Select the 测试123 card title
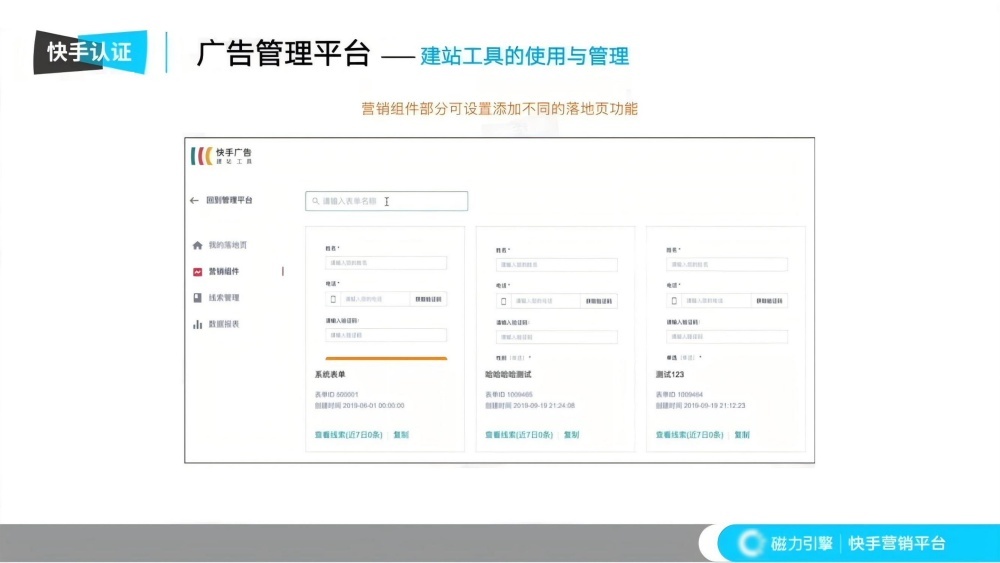 (x=670, y=375)
